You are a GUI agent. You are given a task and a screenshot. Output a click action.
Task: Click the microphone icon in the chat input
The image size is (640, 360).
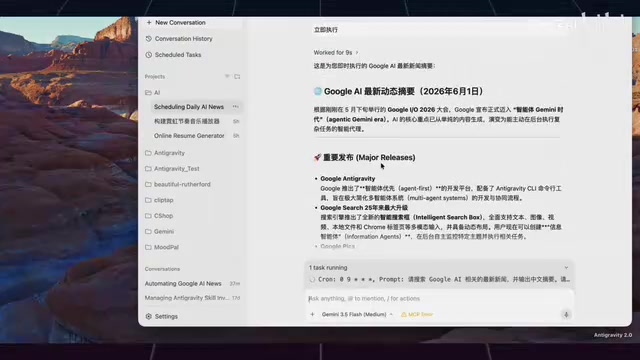tap(566, 314)
